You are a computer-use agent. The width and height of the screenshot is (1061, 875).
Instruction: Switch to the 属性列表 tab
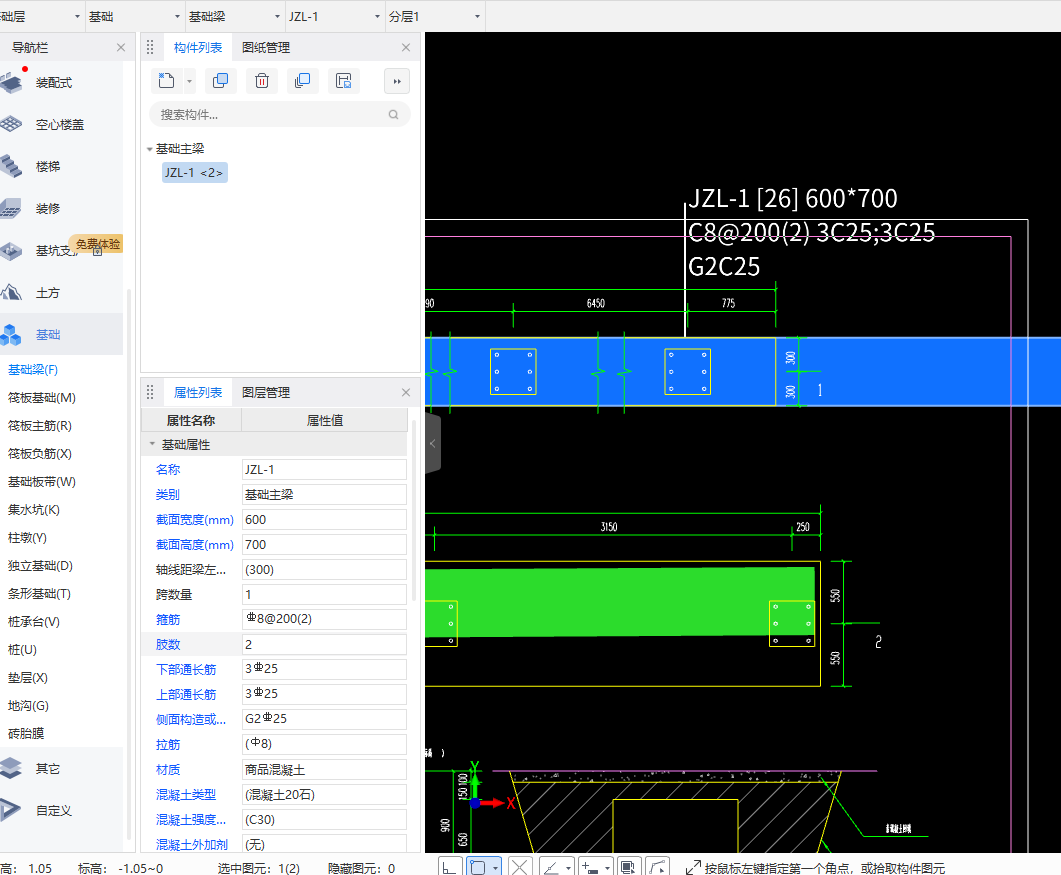coord(198,392)
